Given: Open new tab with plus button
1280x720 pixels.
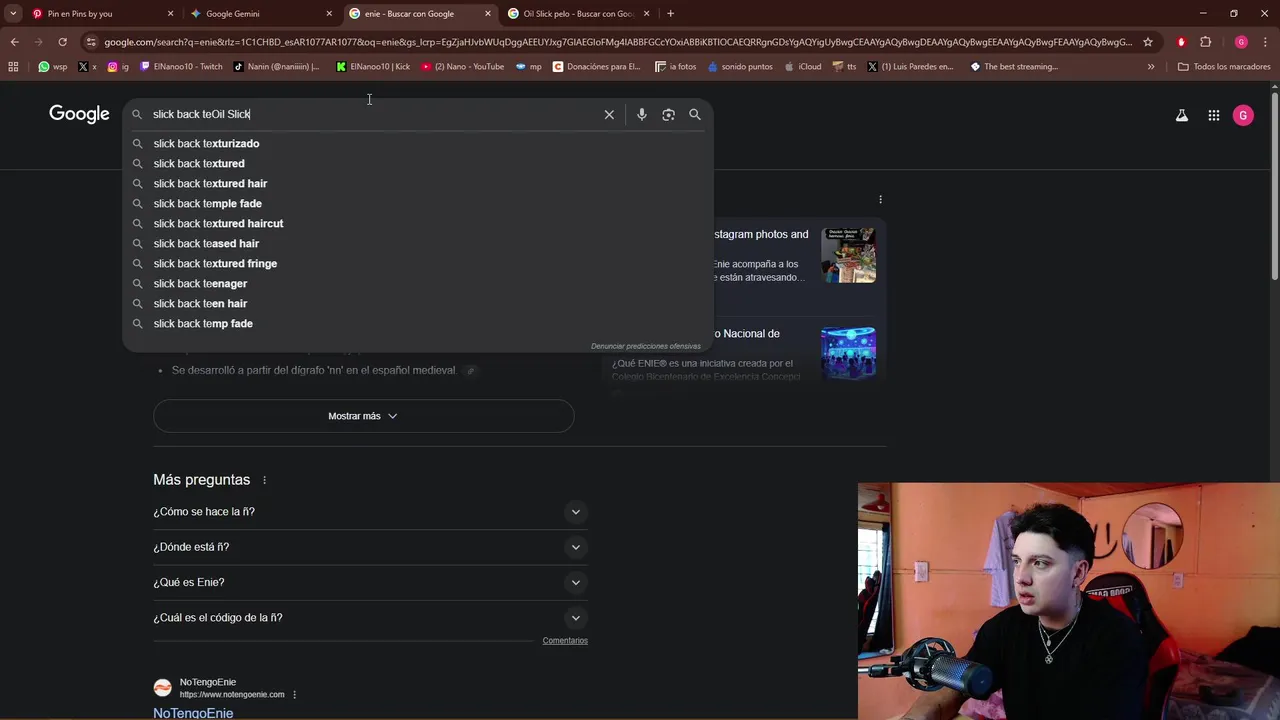Looking at the screenshot, I should (670, 14).
